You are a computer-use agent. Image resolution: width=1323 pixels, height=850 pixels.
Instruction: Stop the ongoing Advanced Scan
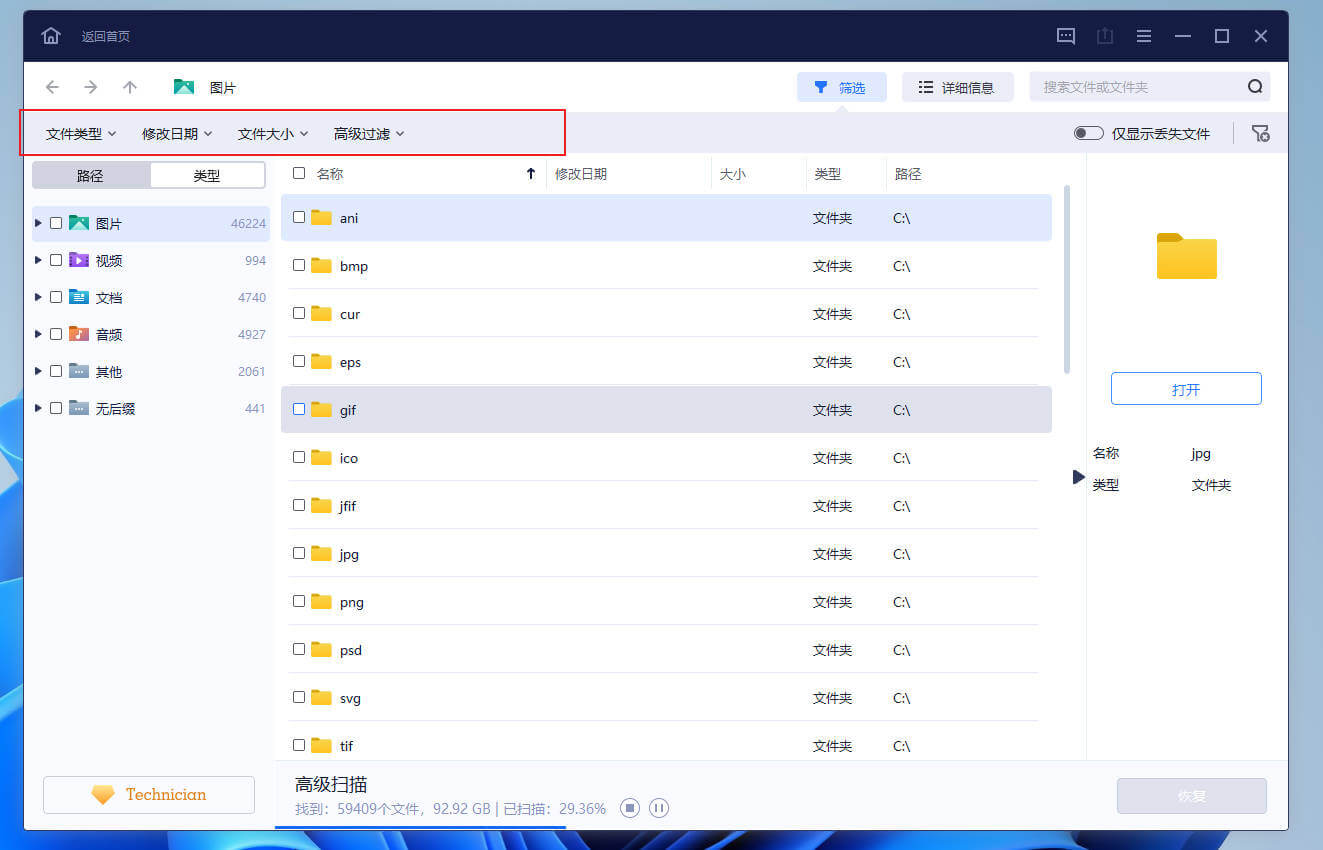(x=630, y=808)
